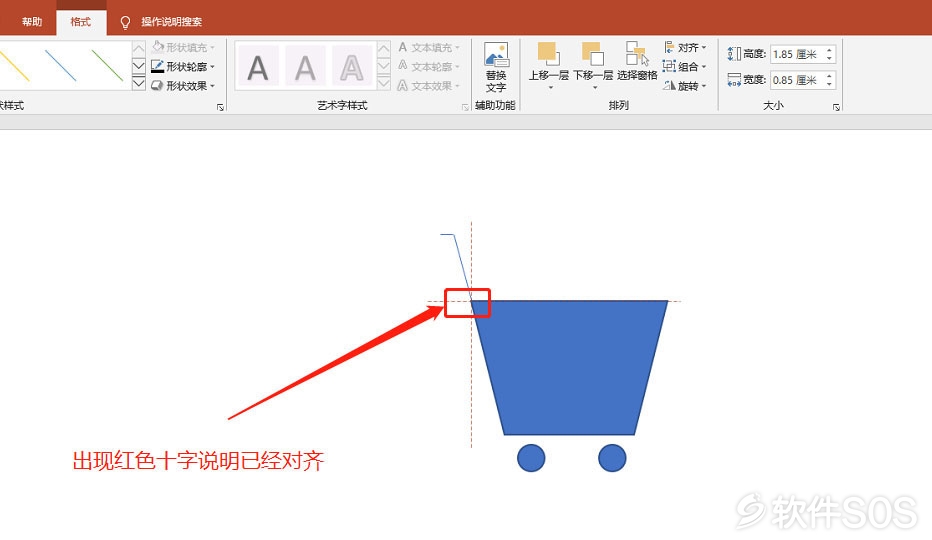Switch to the 格式 tab
The image size is (932, 540).
click(x=80, y=22)
